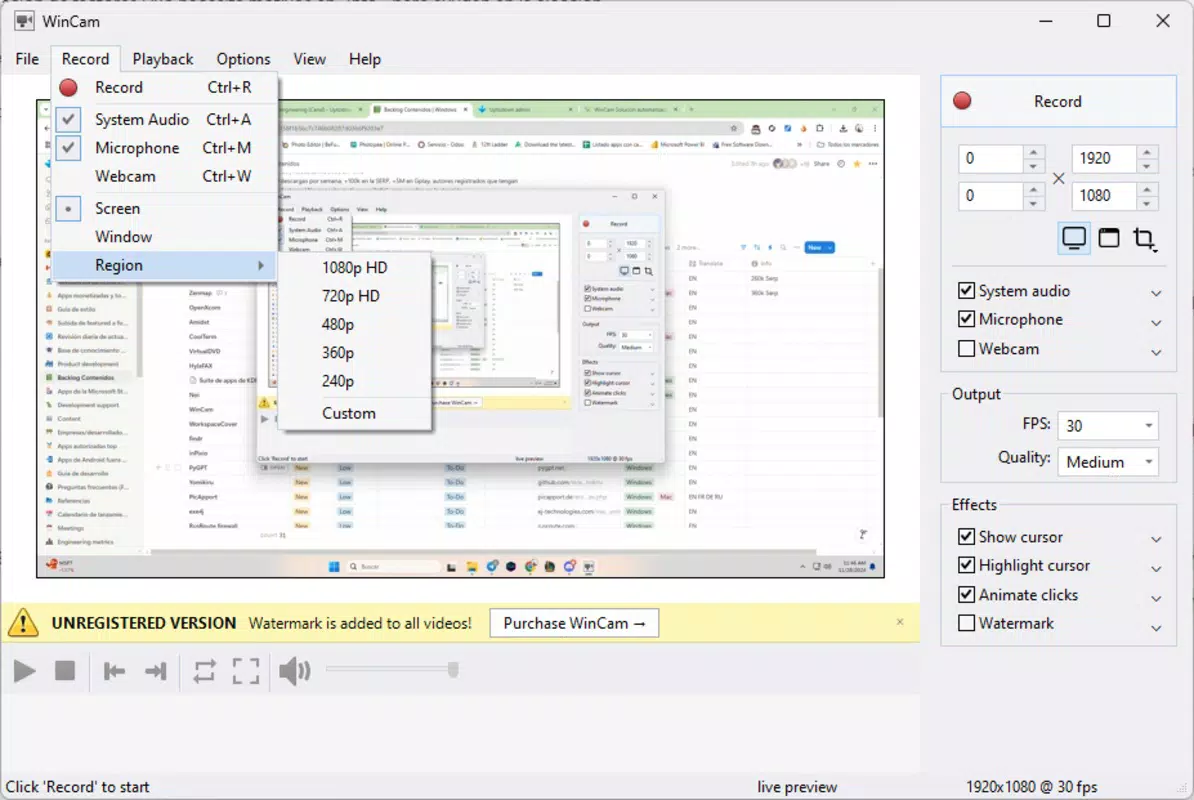This screenshot has height=800, width=1194.
Task: Disable the Show cursor checkbox
Action: [x=966, y=537]
